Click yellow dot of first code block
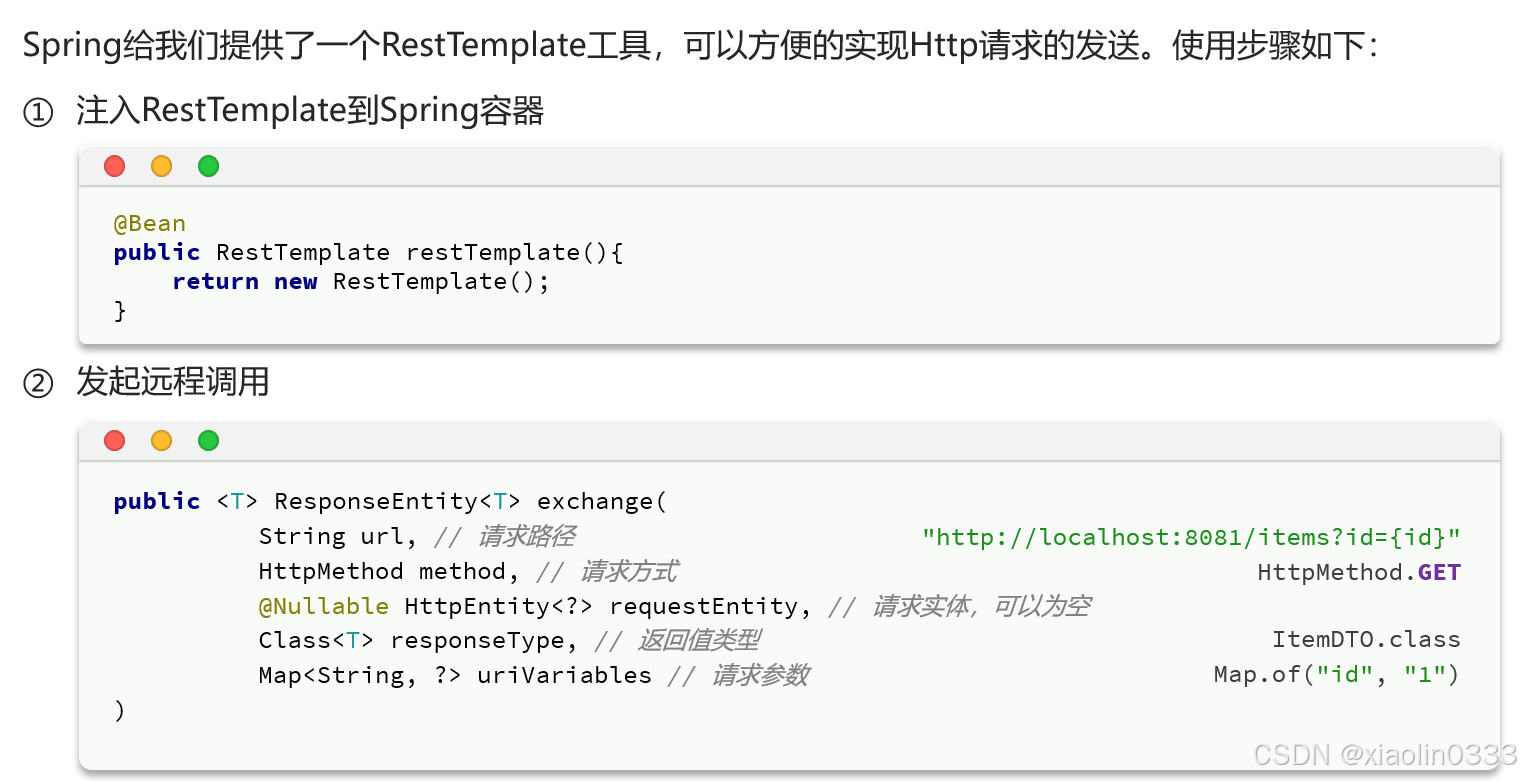Screen dimensions: 1521x781 [x=162, y=166]
